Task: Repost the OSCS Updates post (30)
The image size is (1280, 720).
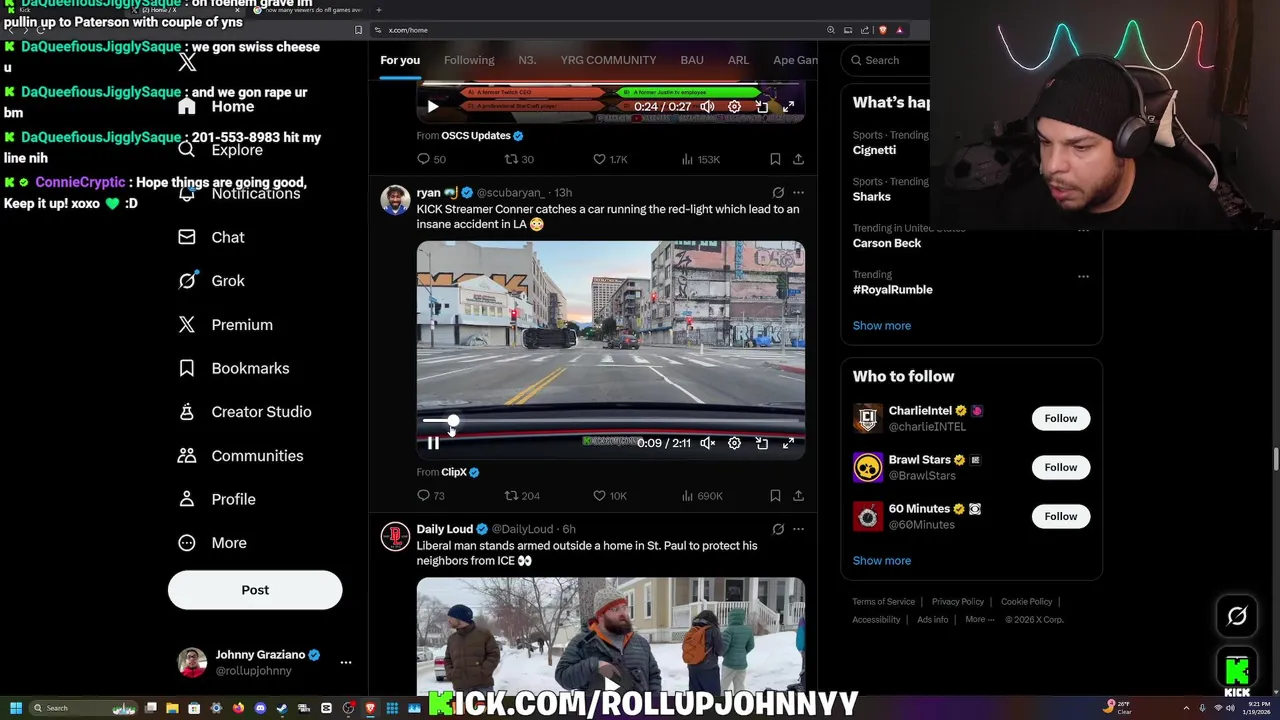Action: point(519,159)
